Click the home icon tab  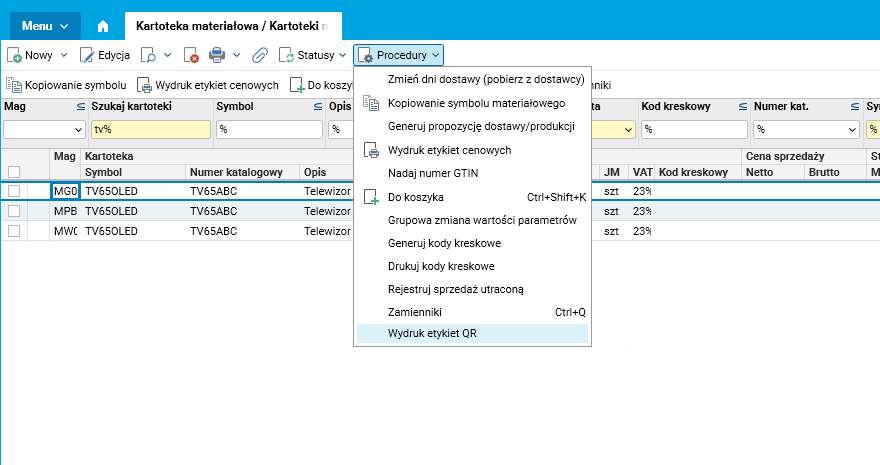tap(102, 26)
